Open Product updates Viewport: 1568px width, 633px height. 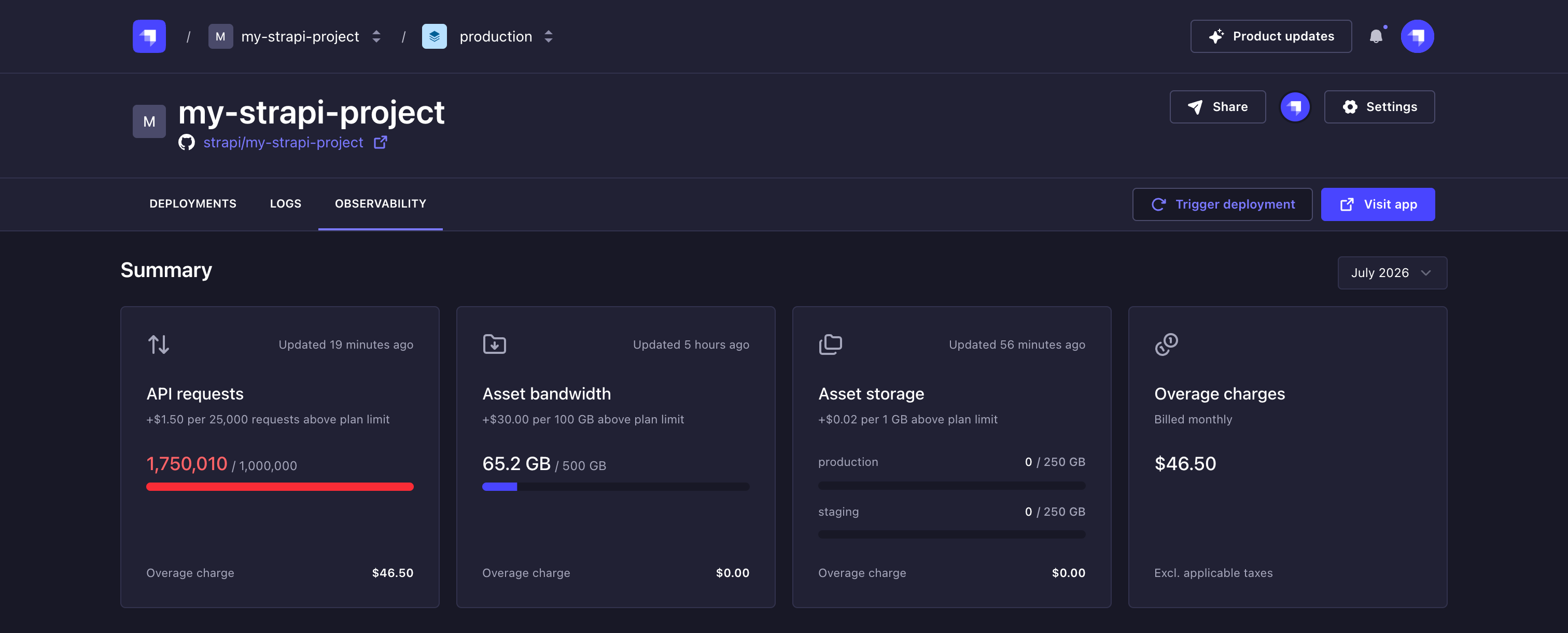[x=1271, y=36]
